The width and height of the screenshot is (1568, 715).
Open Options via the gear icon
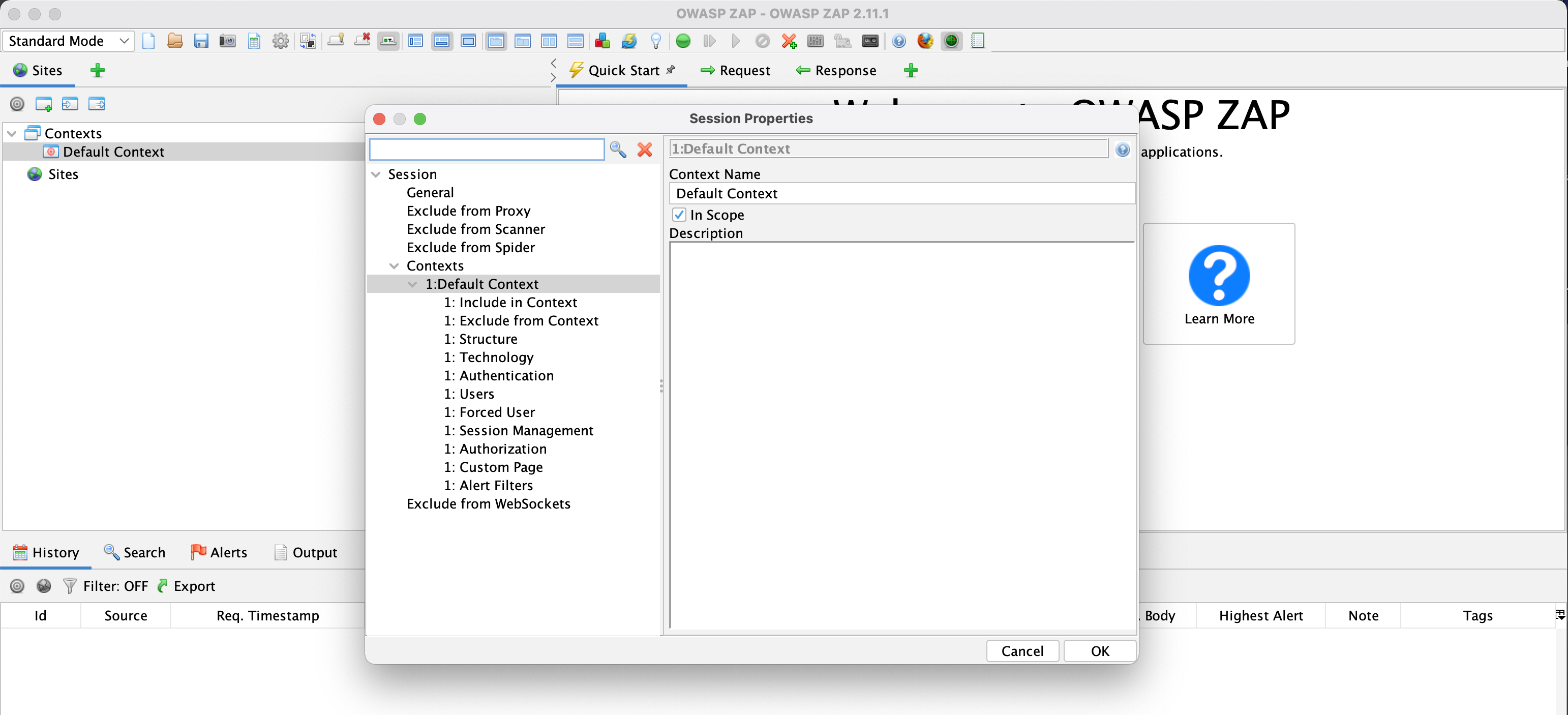coord(280,41)
